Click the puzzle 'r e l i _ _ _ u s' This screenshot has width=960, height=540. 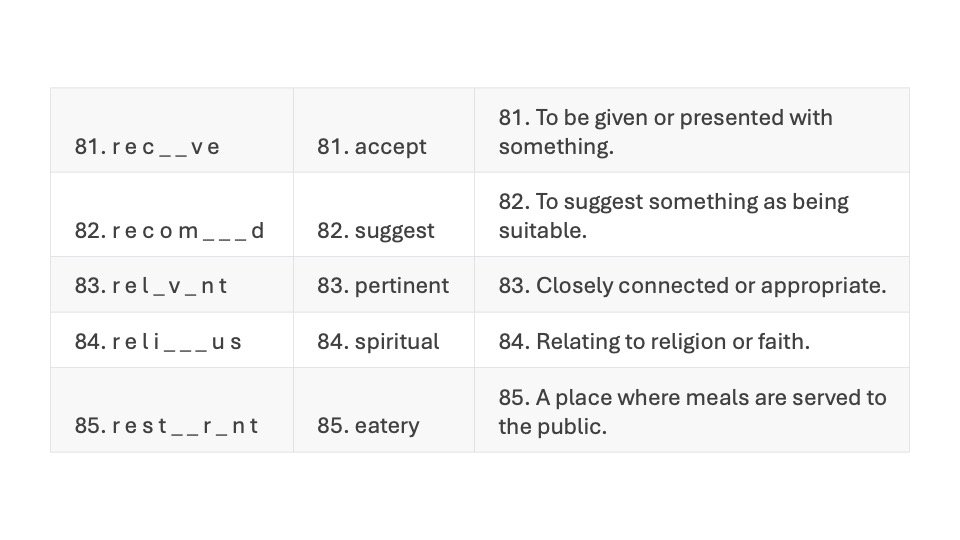(177, 342)
